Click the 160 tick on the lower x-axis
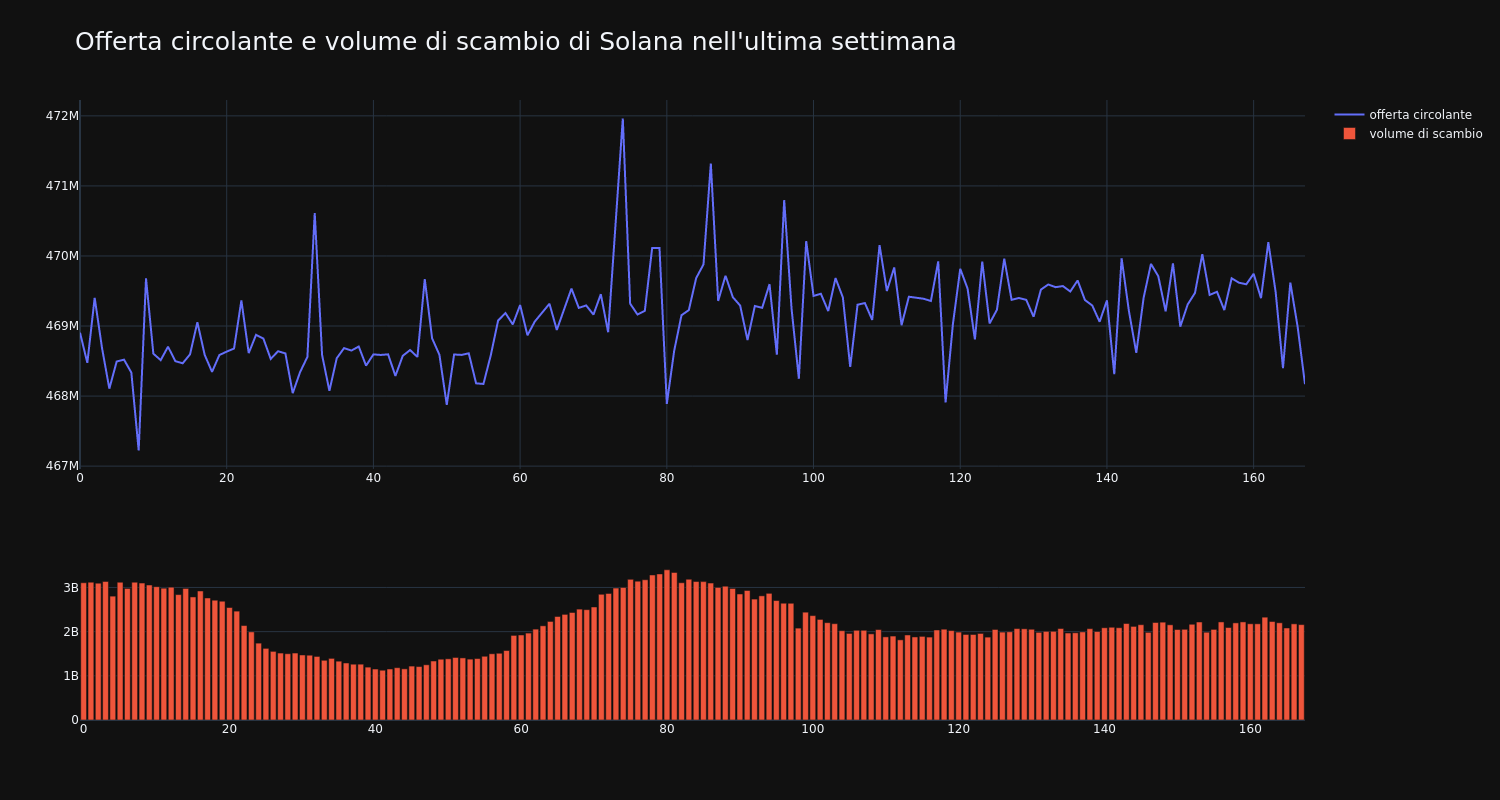 [1250, 729]
